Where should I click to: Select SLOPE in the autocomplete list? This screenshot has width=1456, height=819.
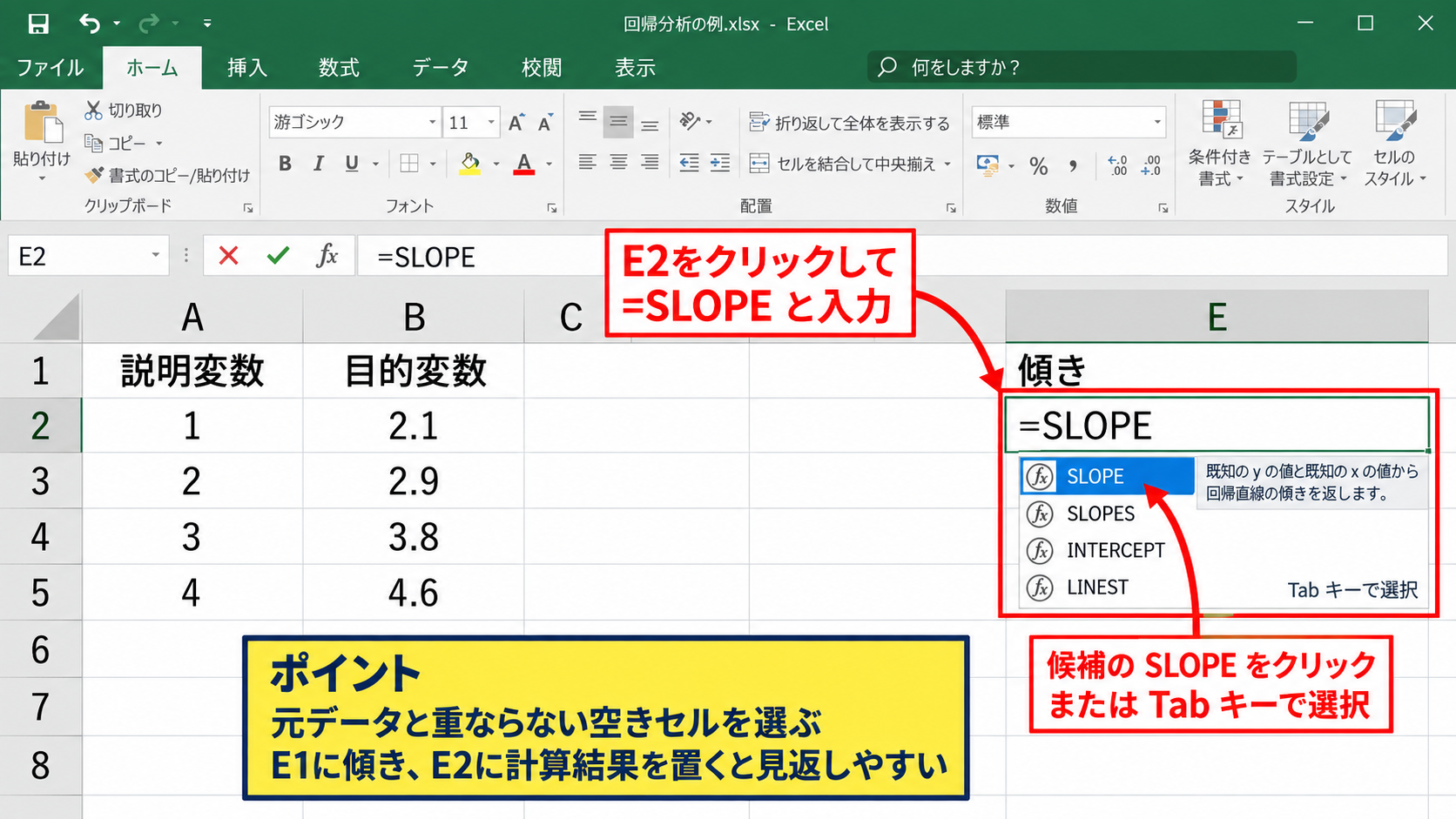click(x=1107, y=476)
